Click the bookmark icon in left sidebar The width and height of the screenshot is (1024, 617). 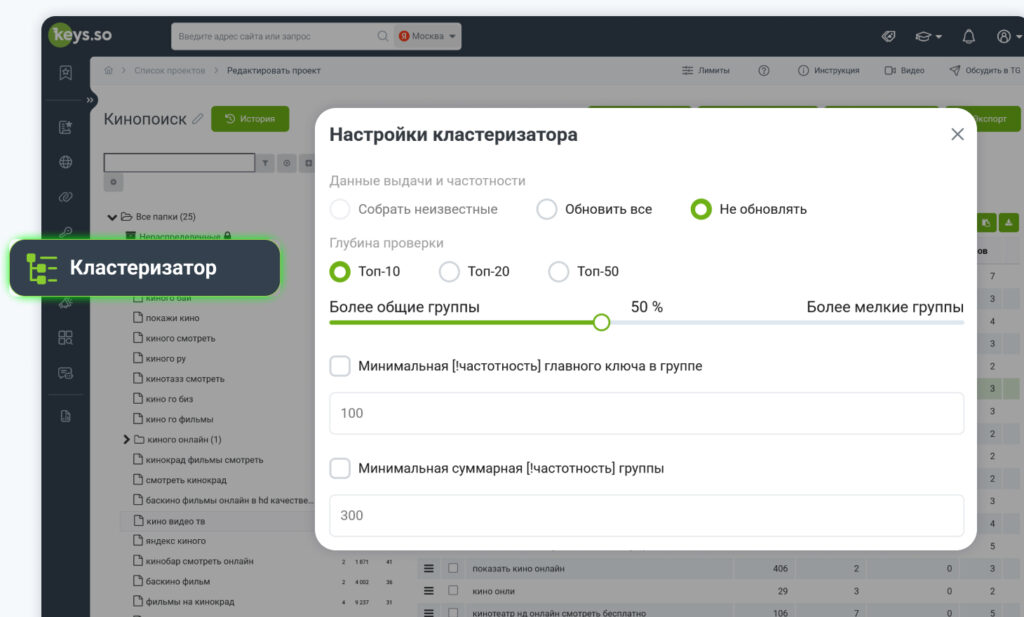coord(65,72)
